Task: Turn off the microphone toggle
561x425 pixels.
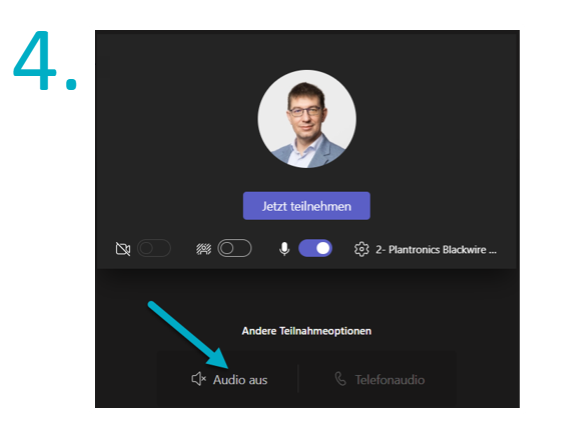Action: [x=315, y=248]
